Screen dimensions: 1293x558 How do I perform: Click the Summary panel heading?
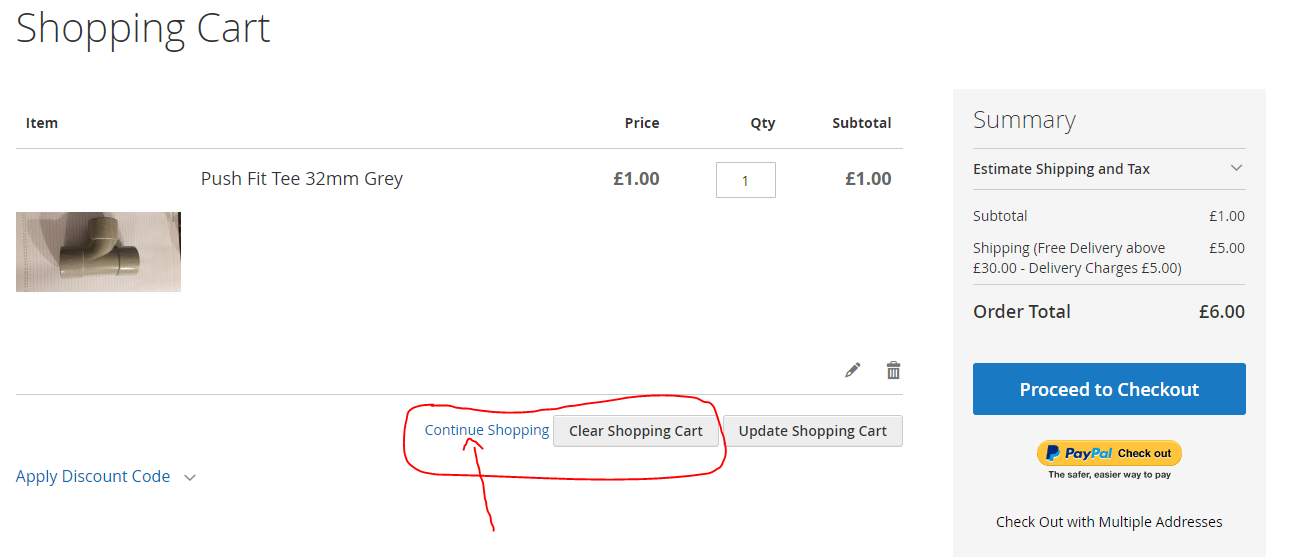pos(1023,120)
